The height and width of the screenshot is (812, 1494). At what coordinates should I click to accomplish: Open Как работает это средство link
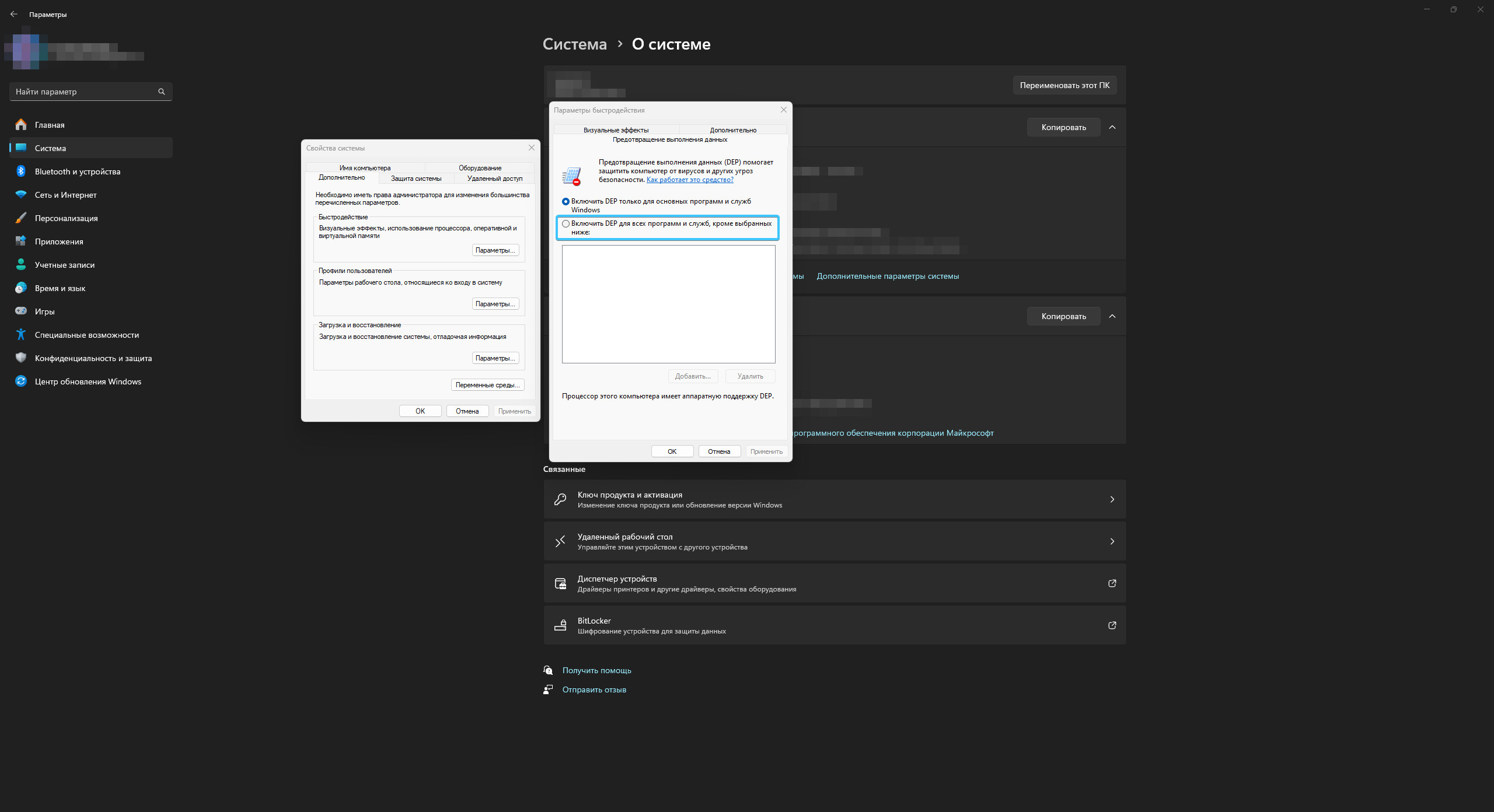tap(690, 180)
